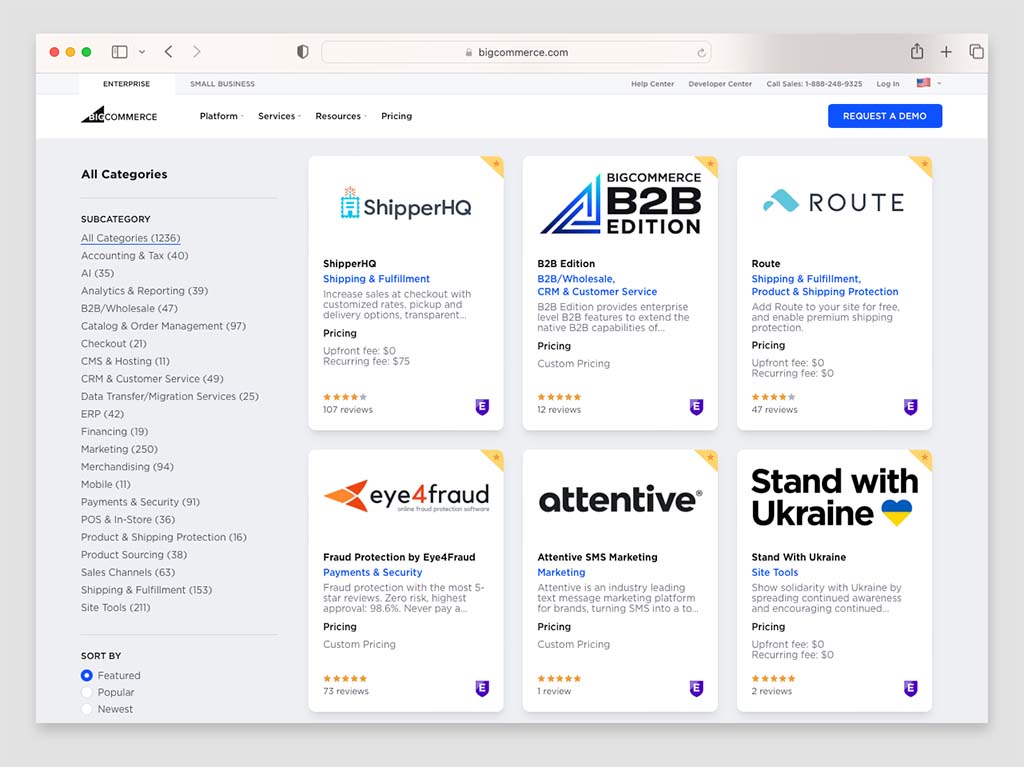Open the B2B Edition logo thumbnail
The width and height of the screenshot is (1024, 767).
(x=621, y=203)
